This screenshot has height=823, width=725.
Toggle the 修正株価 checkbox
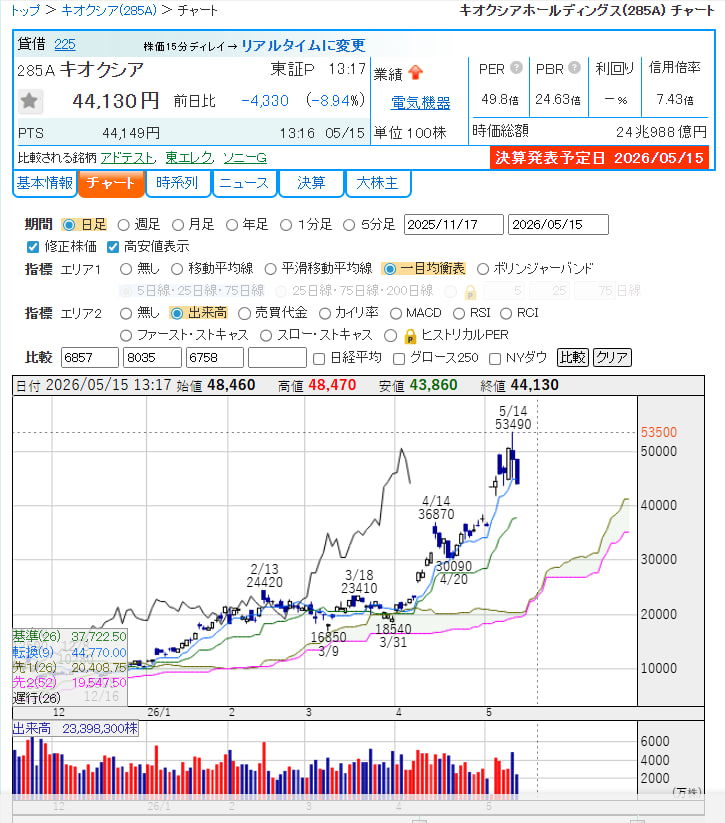coord(33,247)
